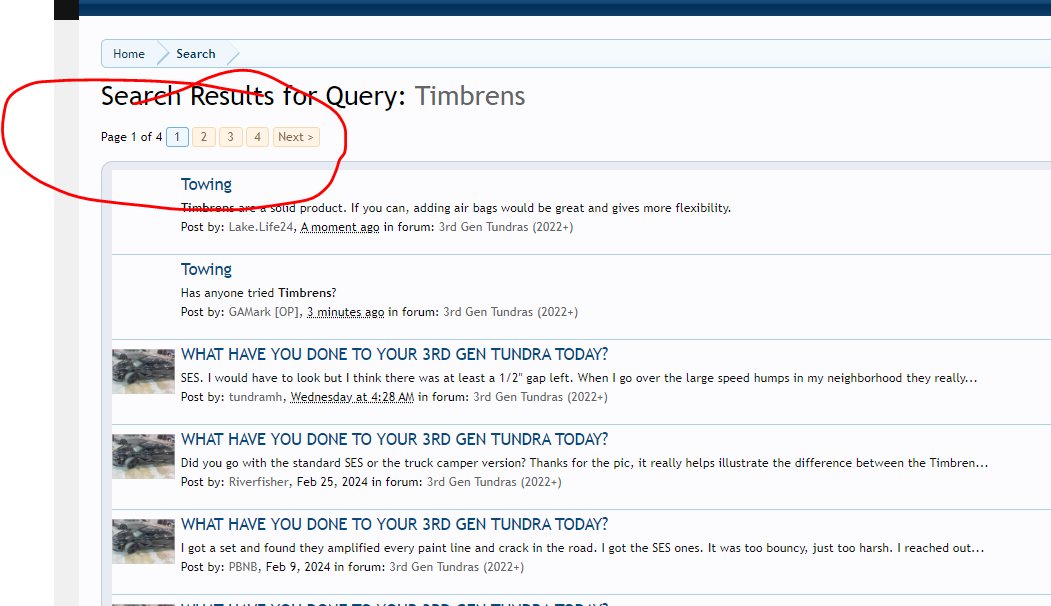Screen dimensions: 1051x606
Task: Open the Tundra thread result by tundramh
Action: 394,354
